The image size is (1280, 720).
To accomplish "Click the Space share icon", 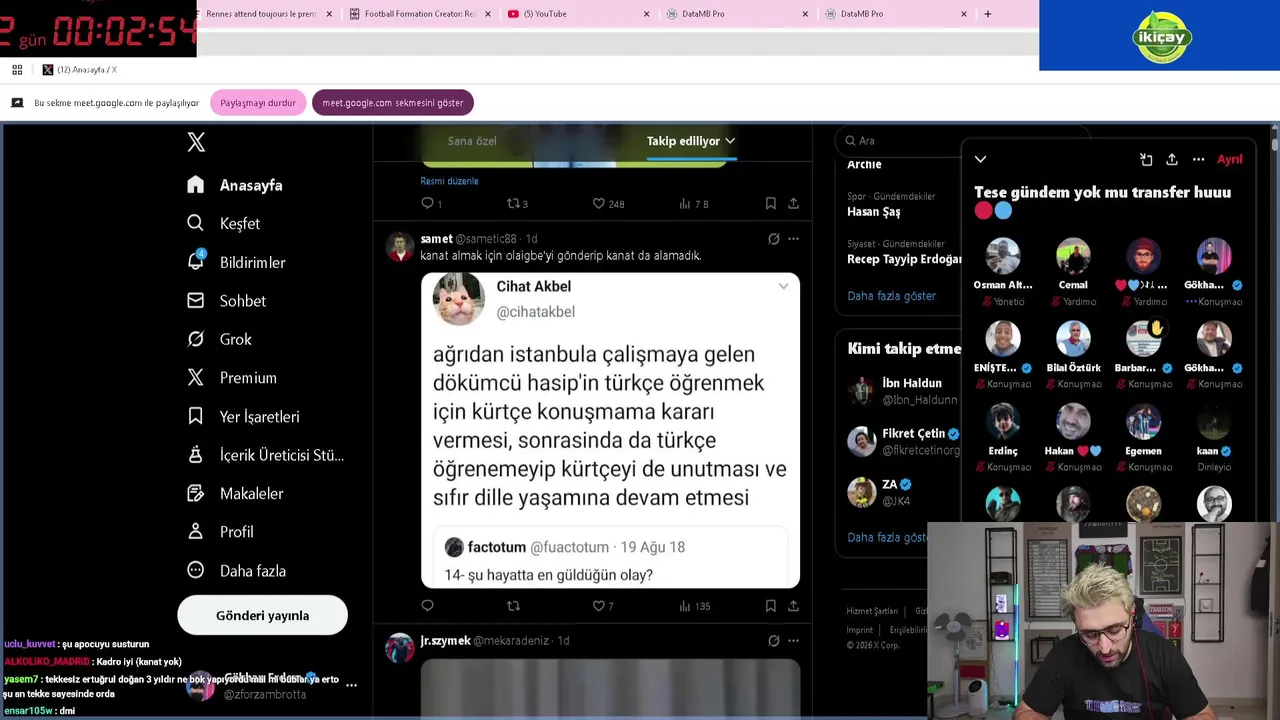I will point(1172,159).
